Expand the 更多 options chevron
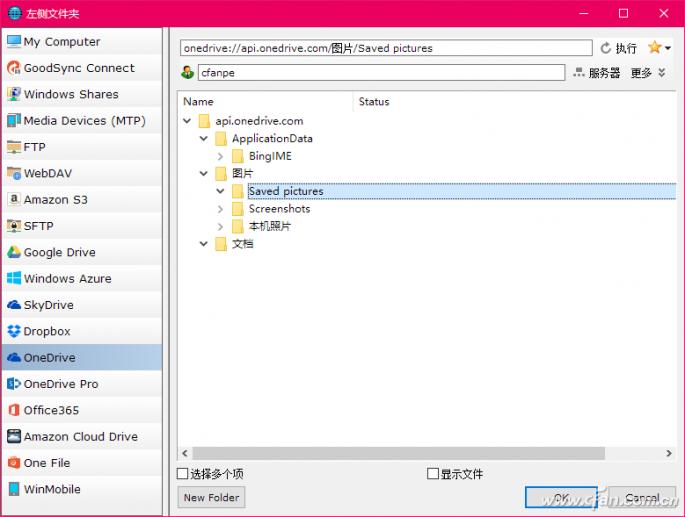Viewport: 685px width, 517px height. (662, 73)
